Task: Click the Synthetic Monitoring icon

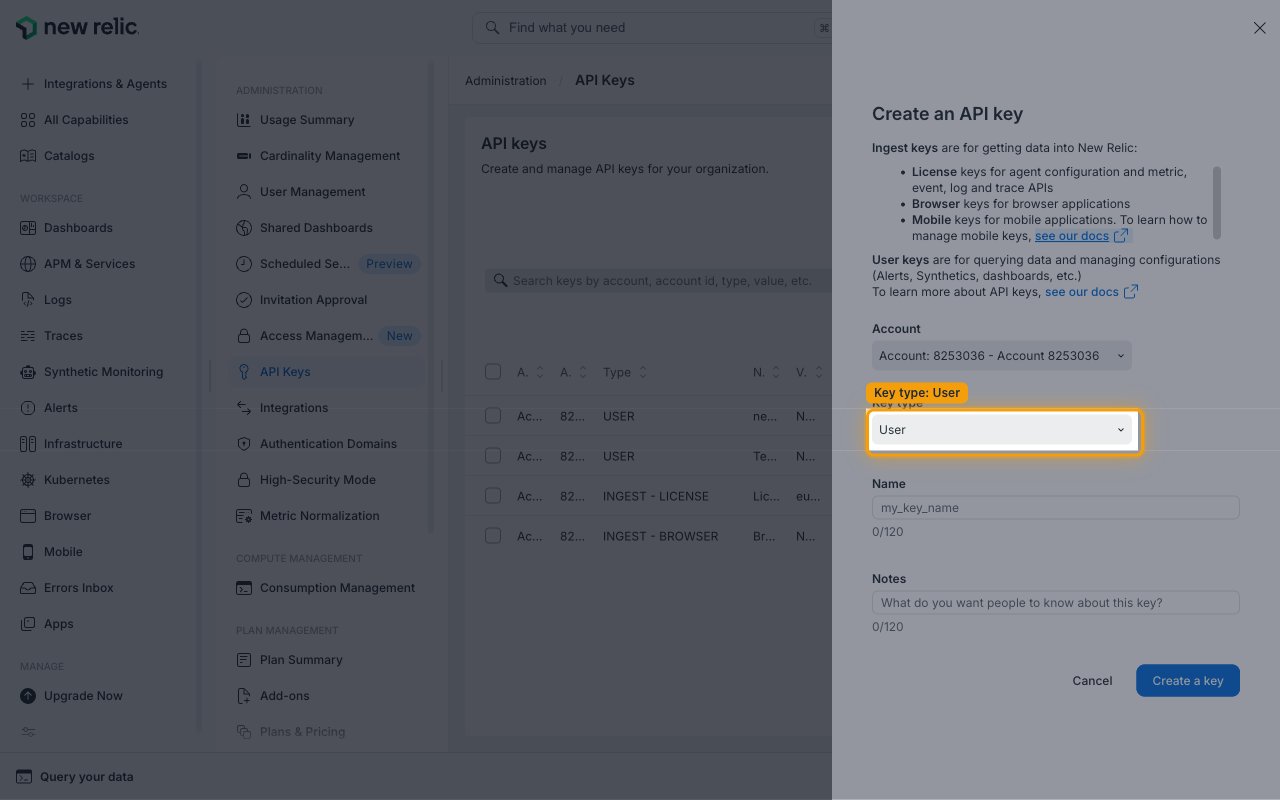Action: (x=28, y=372)
